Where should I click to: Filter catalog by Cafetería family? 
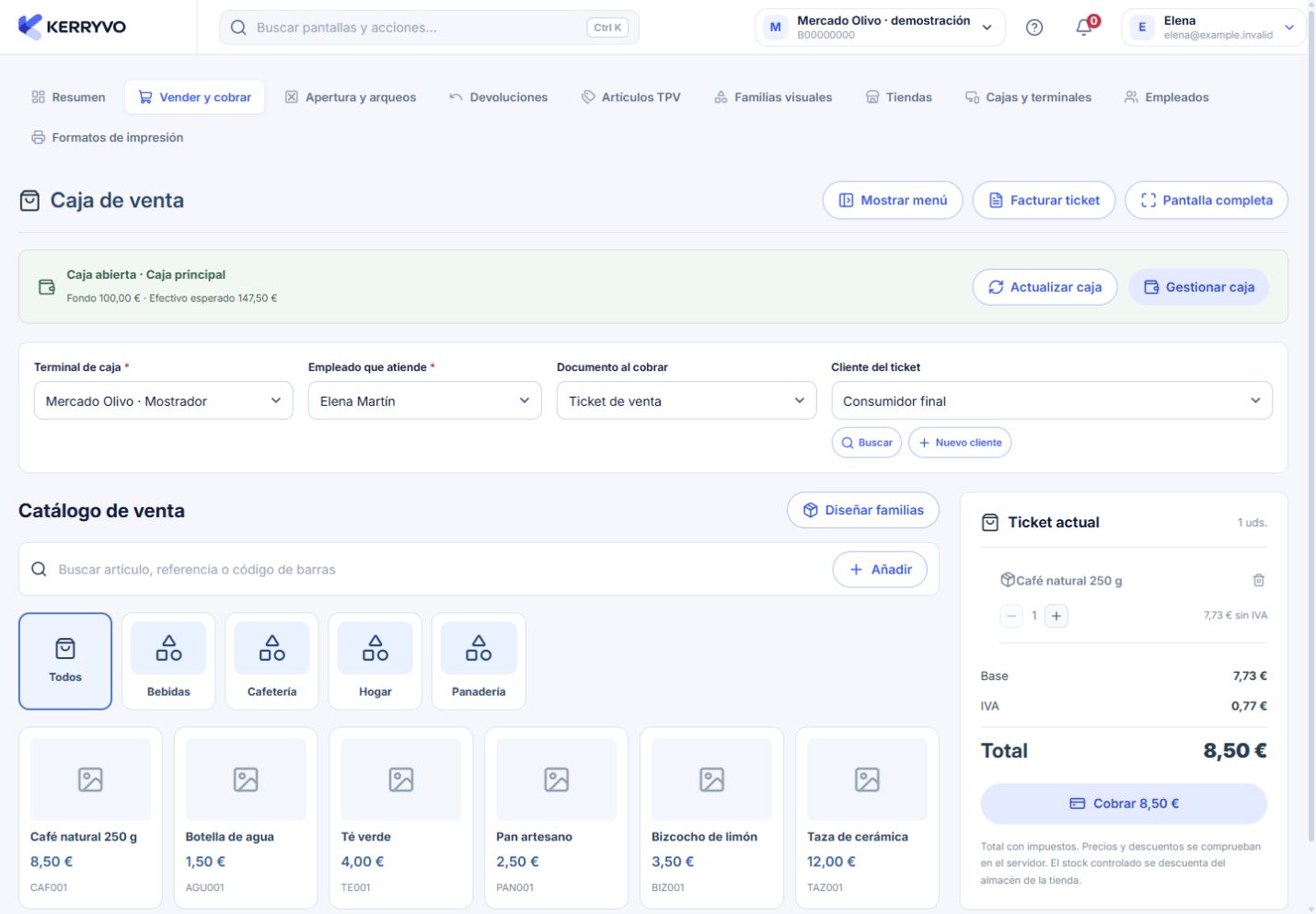271,661
